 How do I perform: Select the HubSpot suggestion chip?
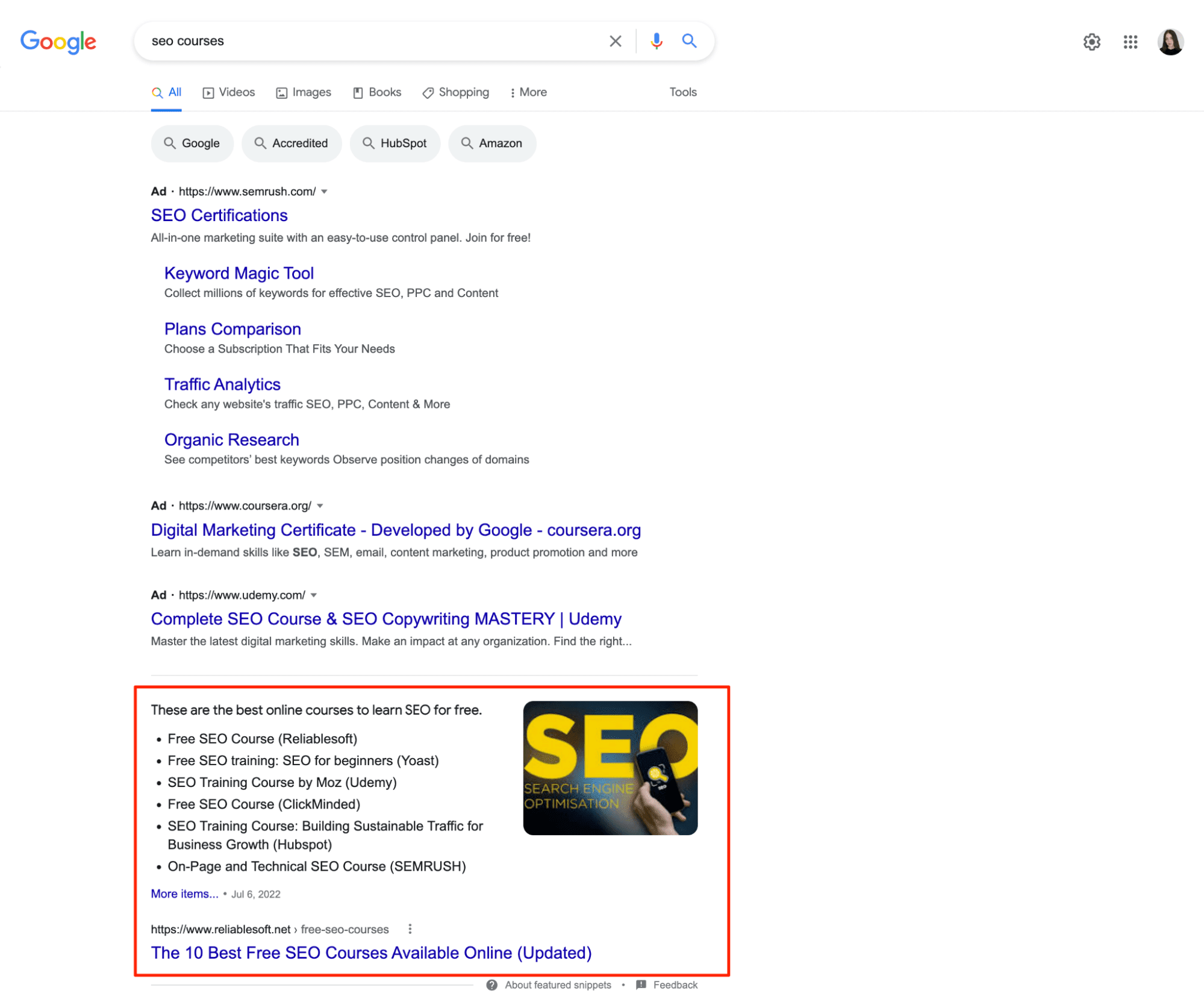(395, 143)
